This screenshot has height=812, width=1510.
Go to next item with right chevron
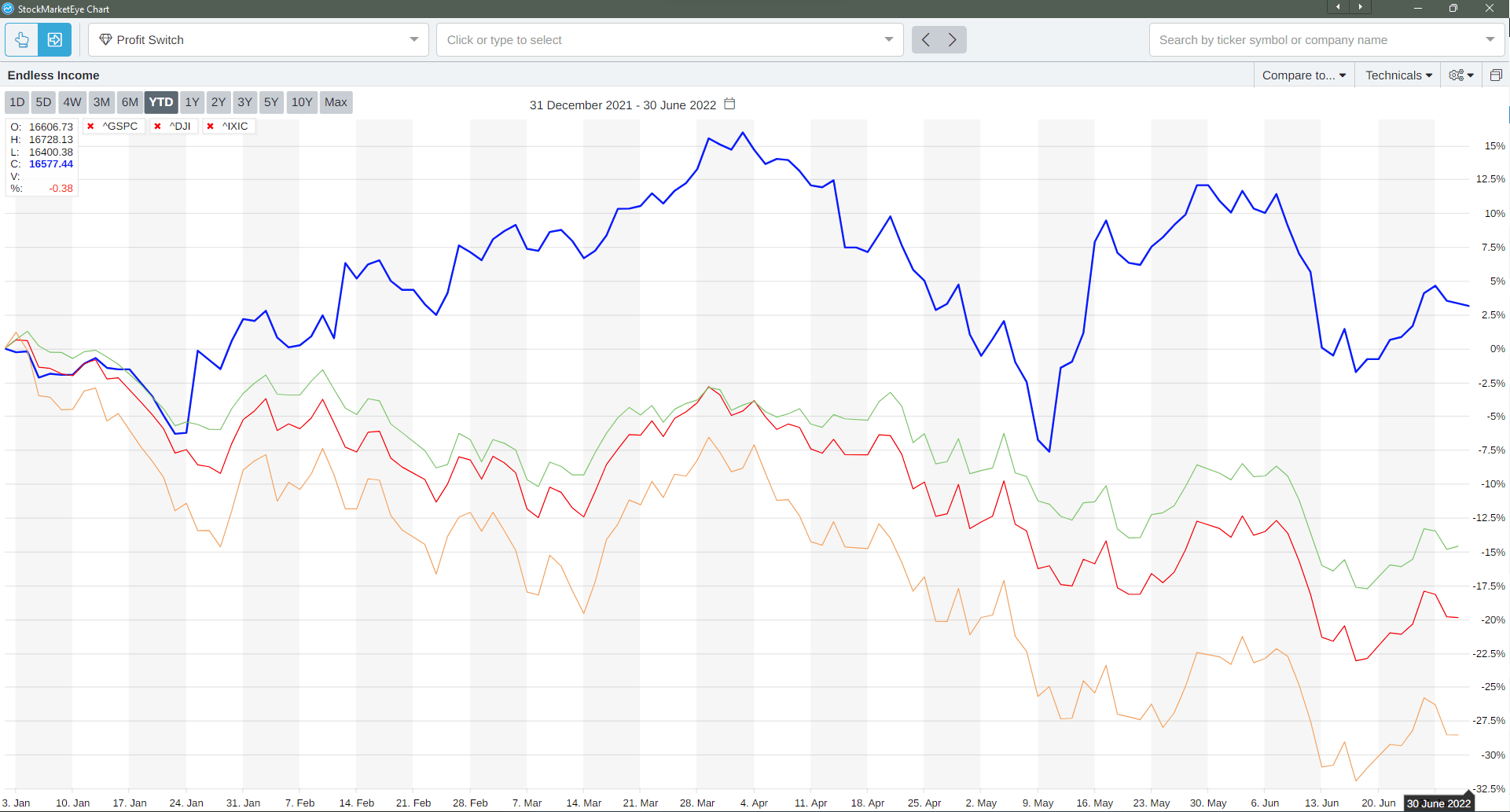coord(953,39)
